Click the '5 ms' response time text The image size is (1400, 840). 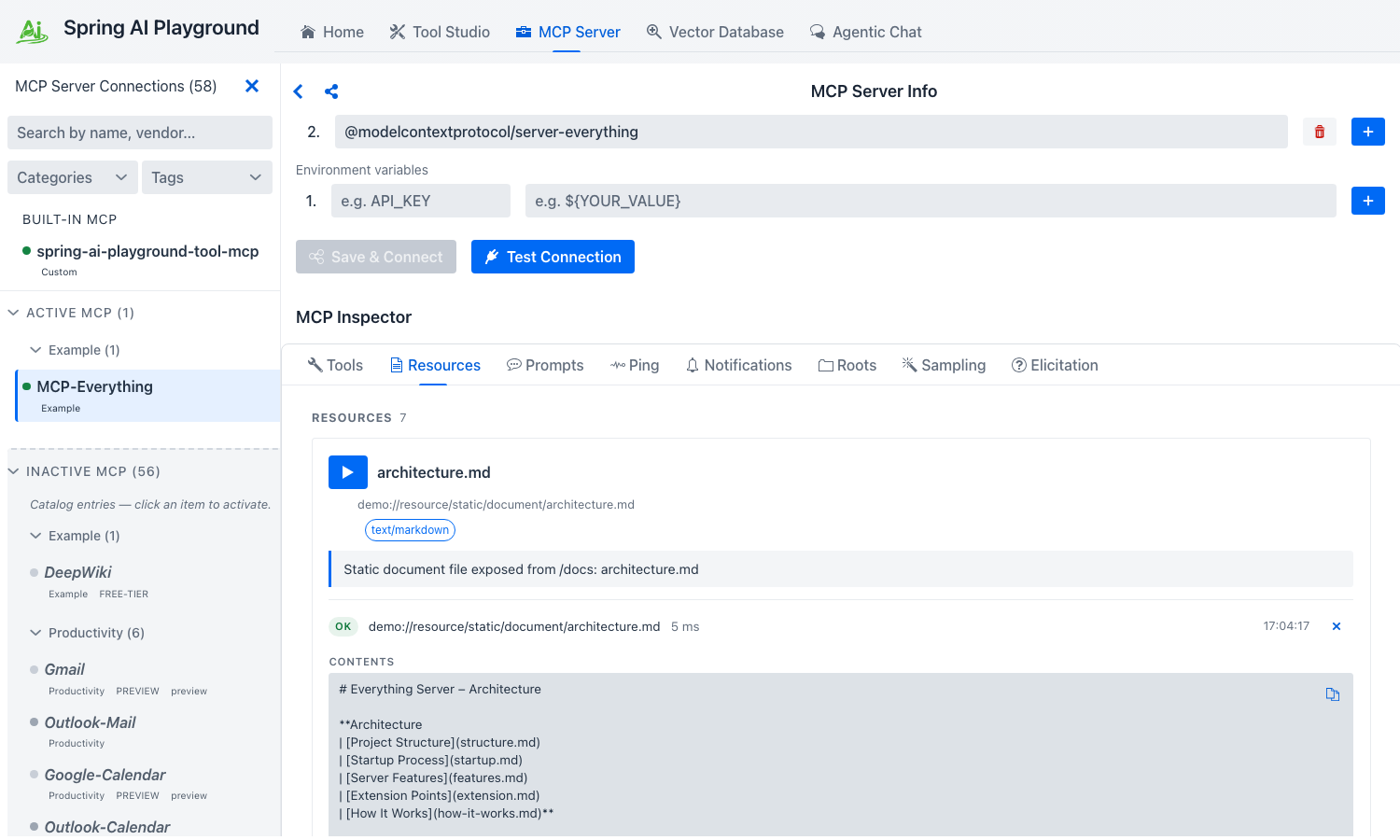(x=685, y=626)
